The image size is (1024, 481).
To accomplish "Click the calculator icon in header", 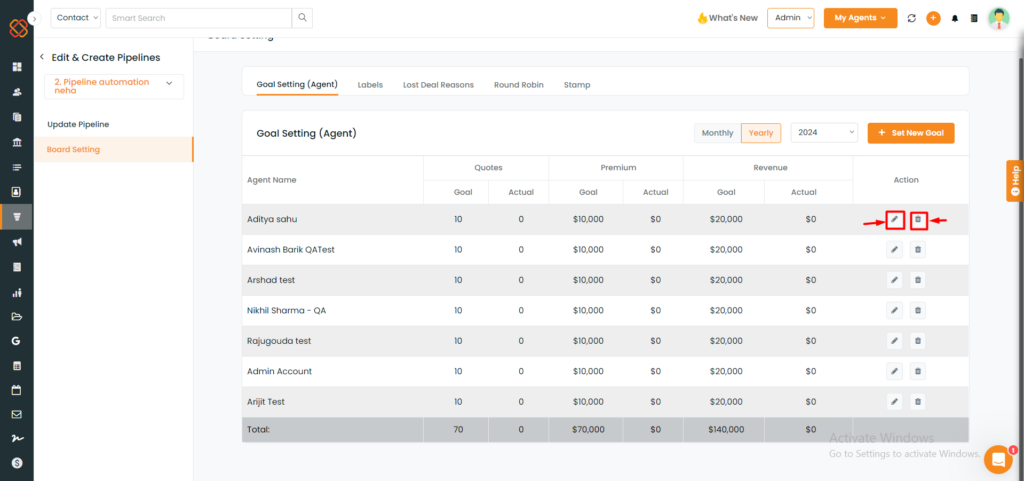I will pos(974,18).
